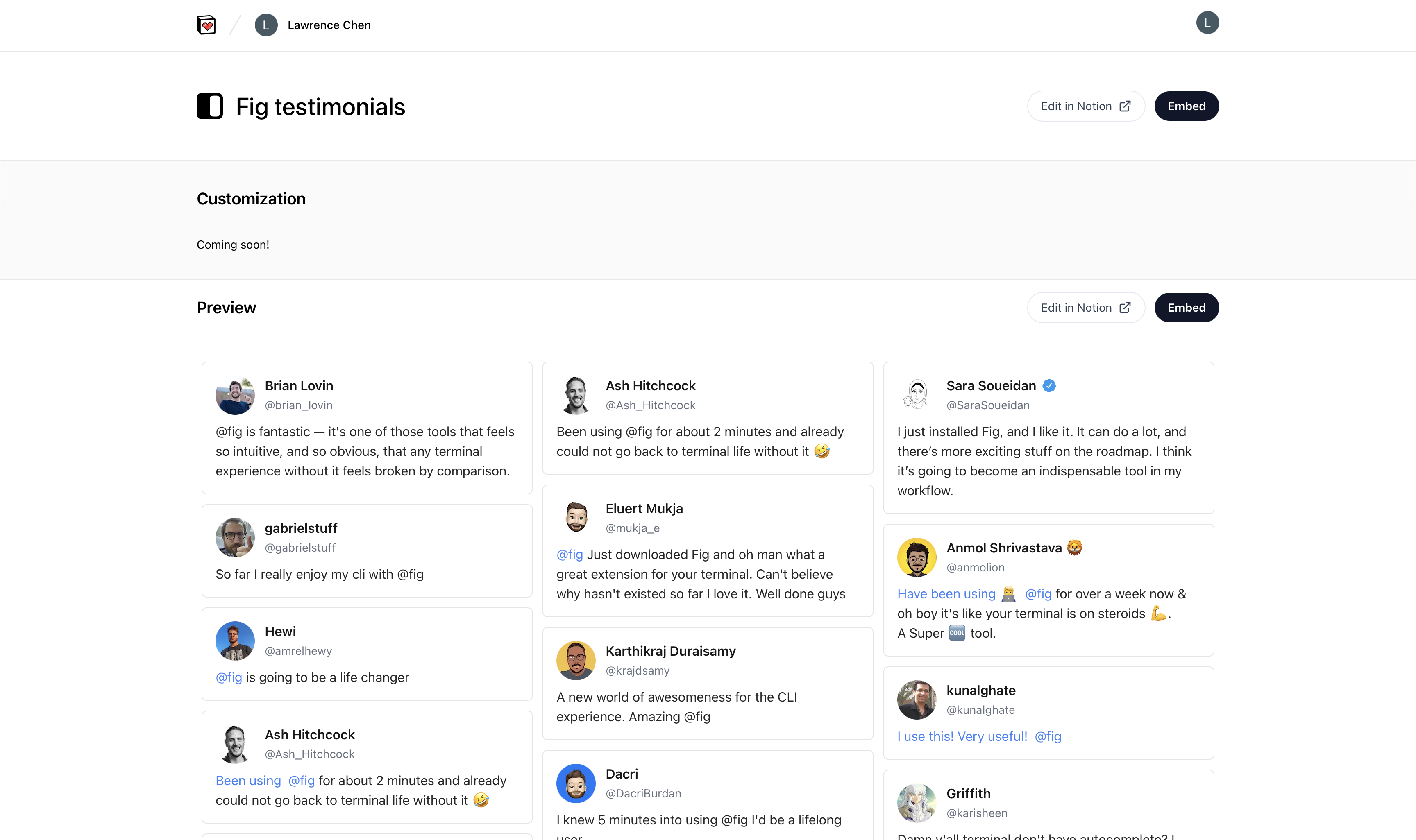Click the Customization heading

point(251,199)
